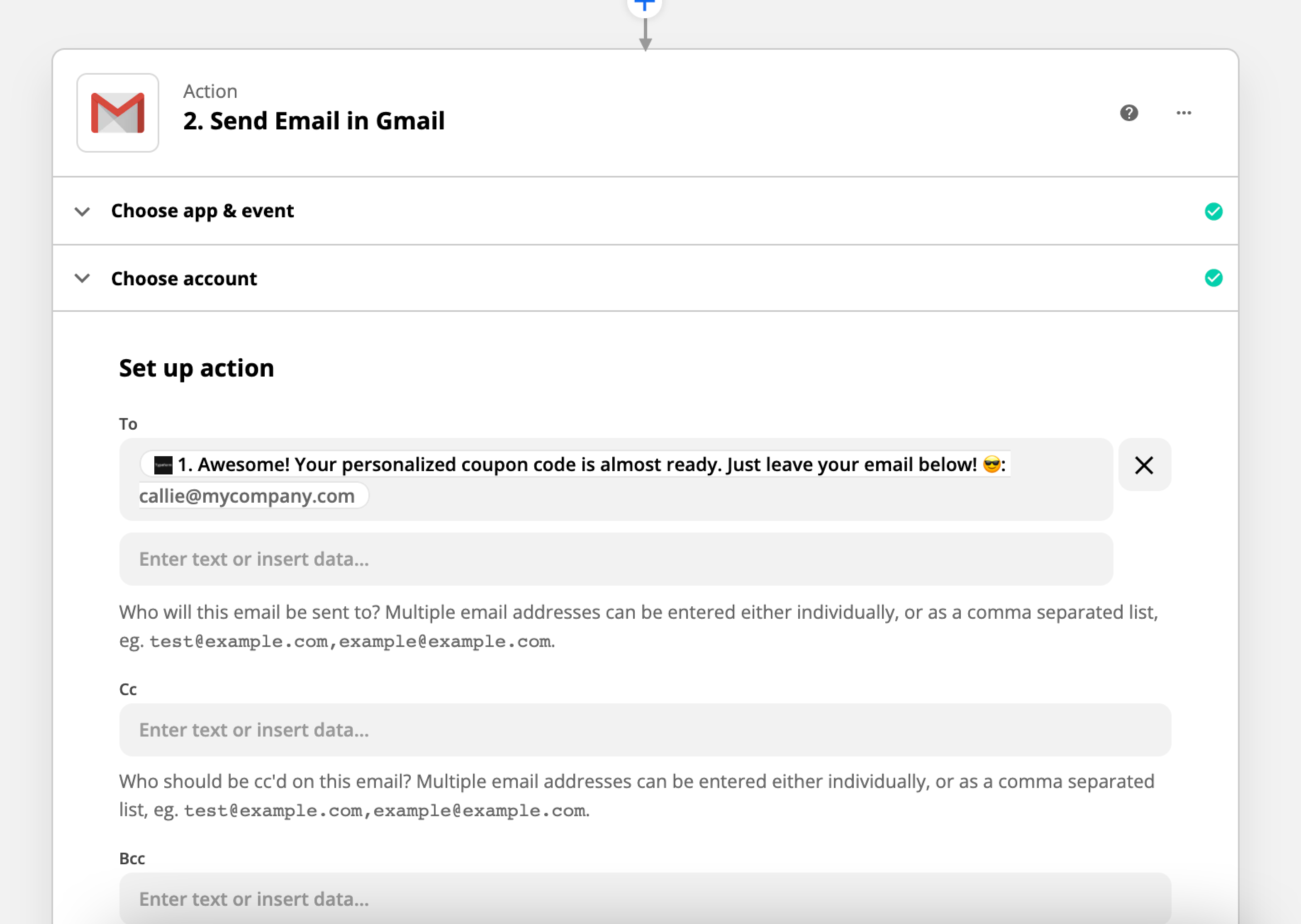1301x924 pixels.
Task: Click the To field label
Action: coord(128,424)
